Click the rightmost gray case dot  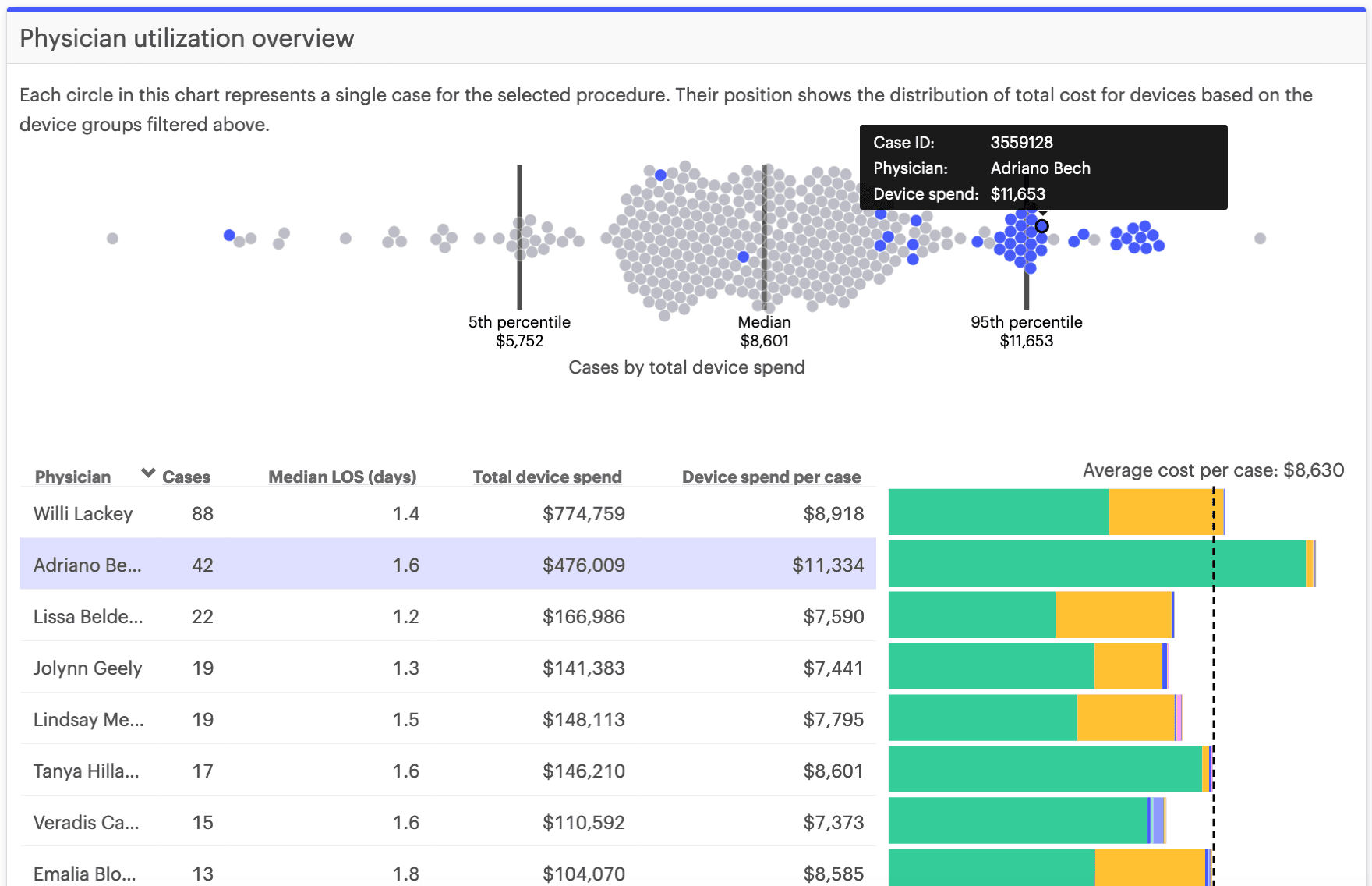(x=1260, y=239)
